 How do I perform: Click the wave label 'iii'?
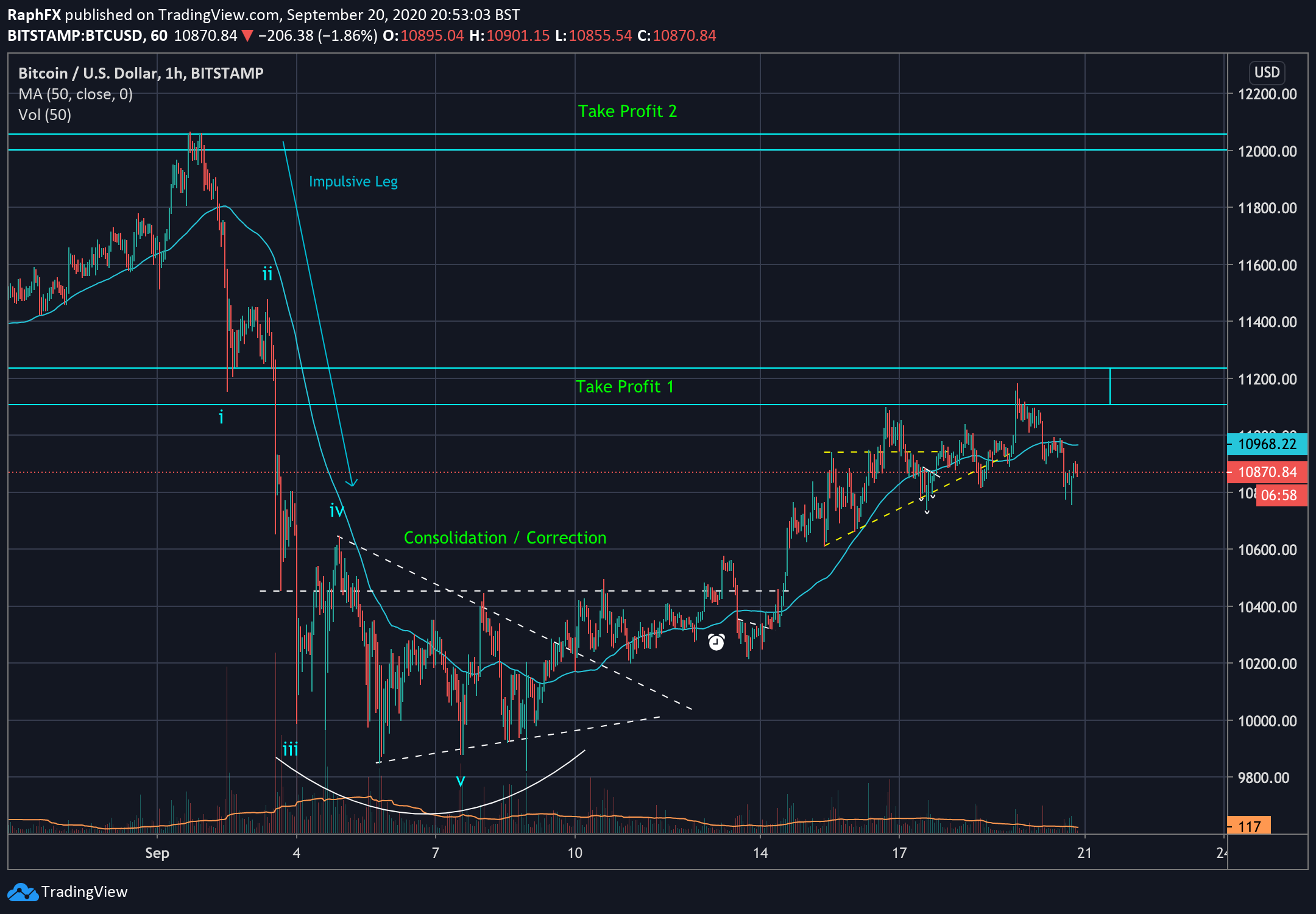(291, 749)
